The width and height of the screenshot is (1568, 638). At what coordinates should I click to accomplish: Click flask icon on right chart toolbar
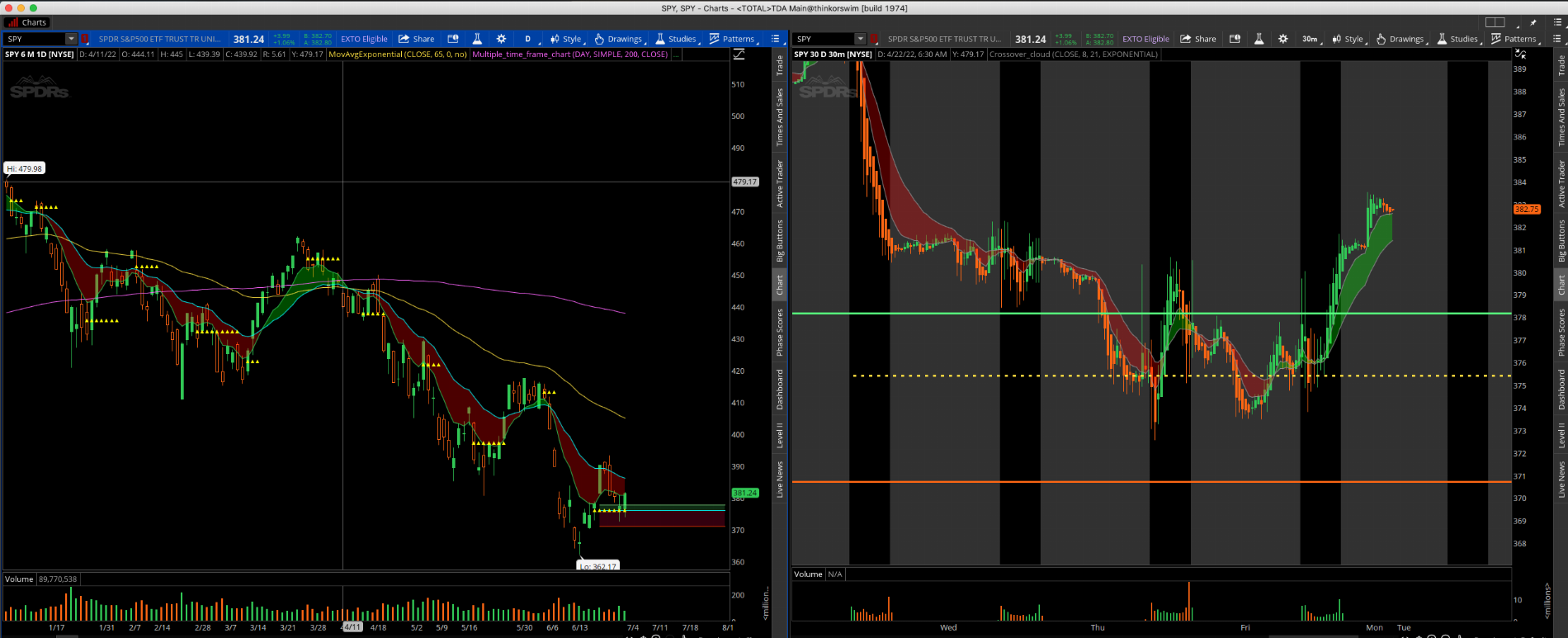tap(1259, 39)
